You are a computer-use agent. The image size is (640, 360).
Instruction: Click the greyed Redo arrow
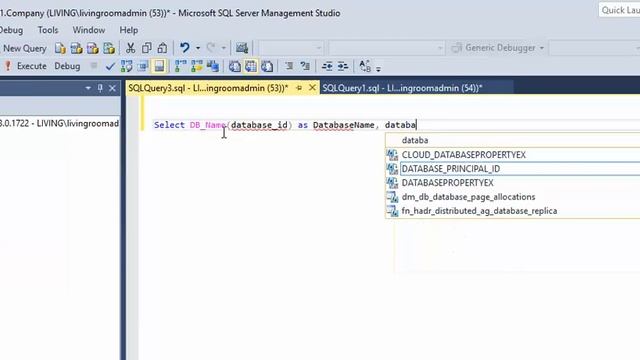(211, 48)
